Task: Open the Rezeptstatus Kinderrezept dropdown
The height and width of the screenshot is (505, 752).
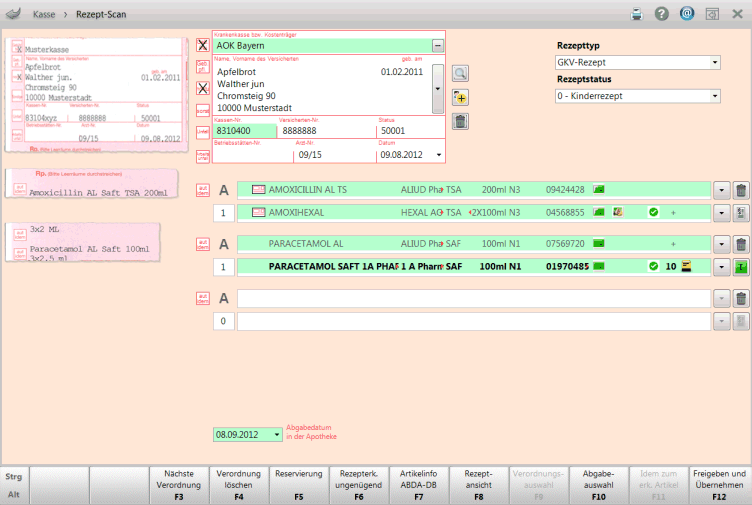Action: pyautogui.click(x=715, y=96)
